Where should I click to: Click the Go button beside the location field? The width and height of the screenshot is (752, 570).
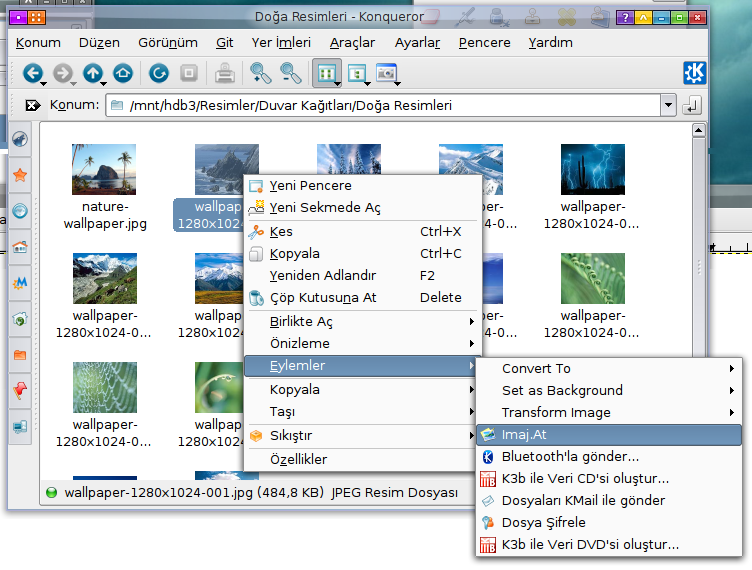tap(691, 105)
